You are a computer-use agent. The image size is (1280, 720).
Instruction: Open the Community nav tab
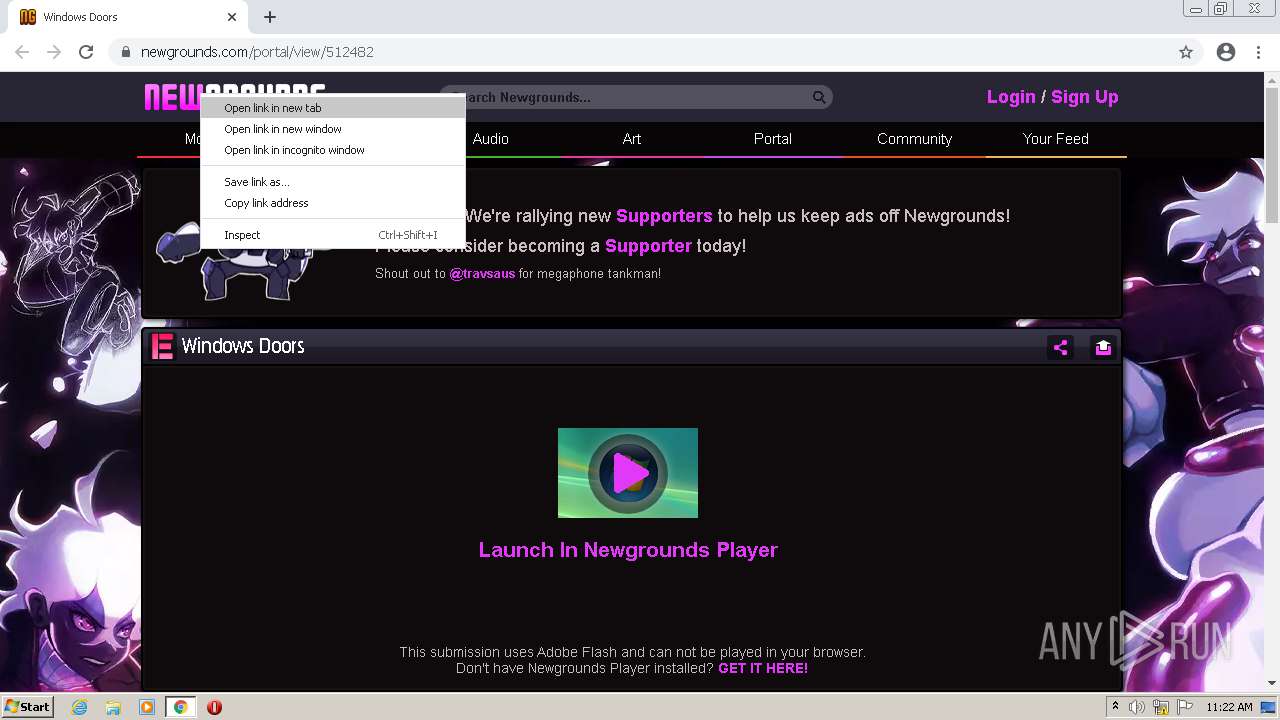coord(914,139)
